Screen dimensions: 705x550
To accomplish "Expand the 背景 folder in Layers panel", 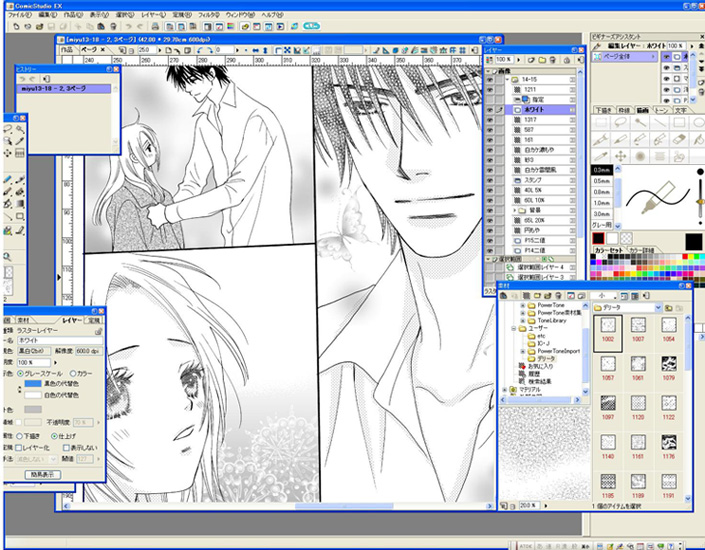I will [x=515, y=210].
